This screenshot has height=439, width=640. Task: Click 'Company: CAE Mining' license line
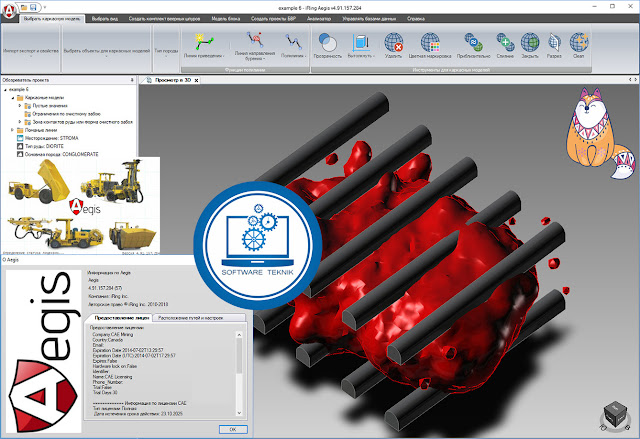(x=113, y=335)
